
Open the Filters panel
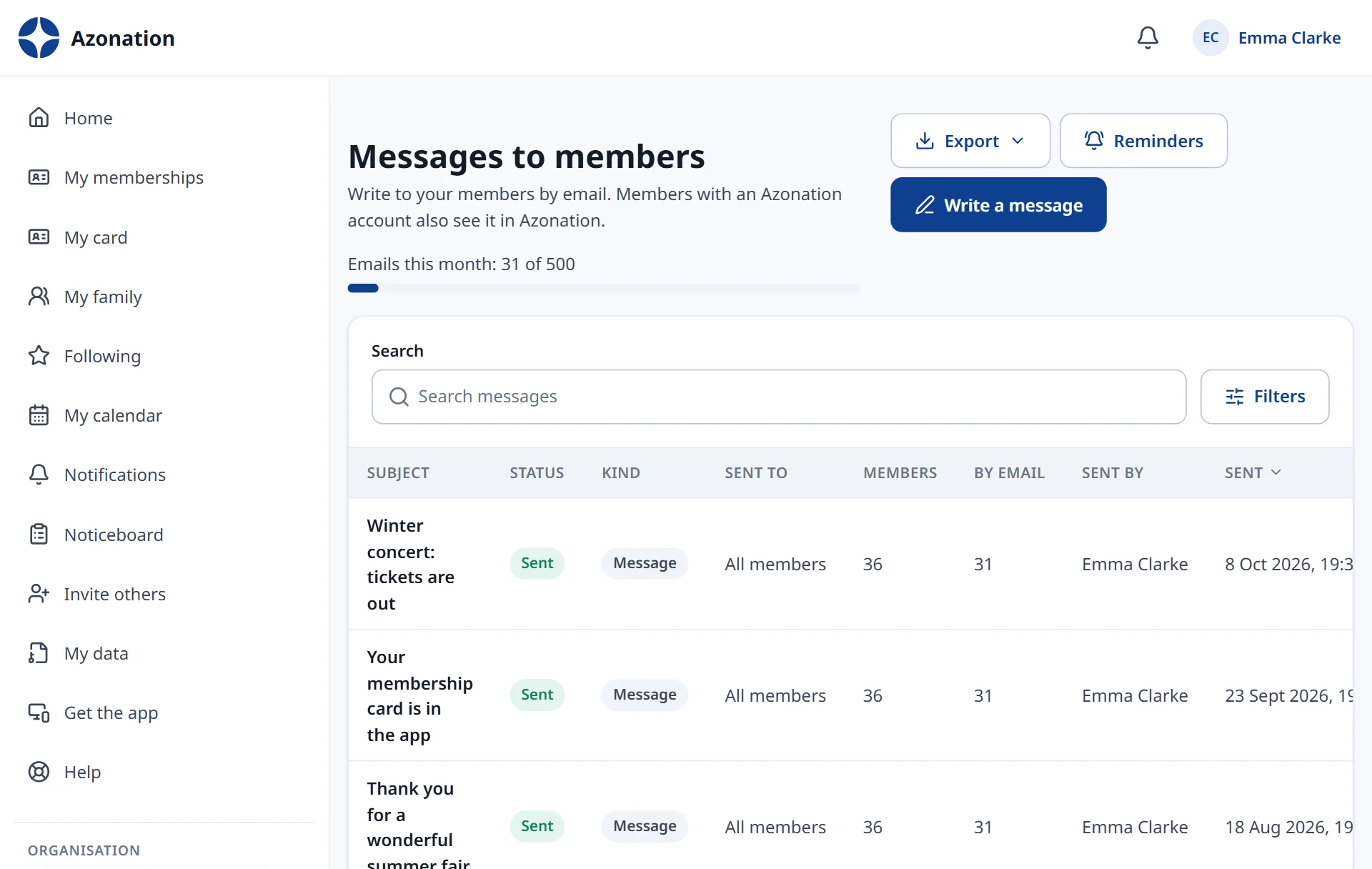pos(1265,397)
